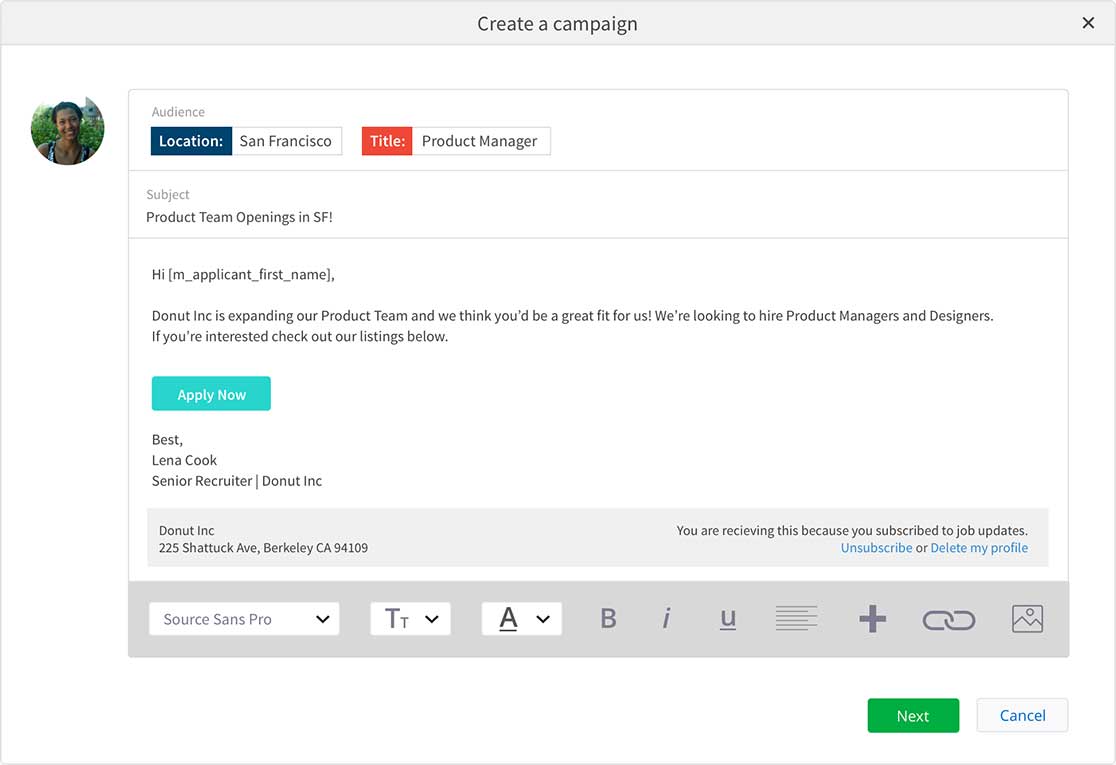1116x765 pixels.
Task: Click Senior Recruiter | Donut Inc line
Action: (237, 481)
